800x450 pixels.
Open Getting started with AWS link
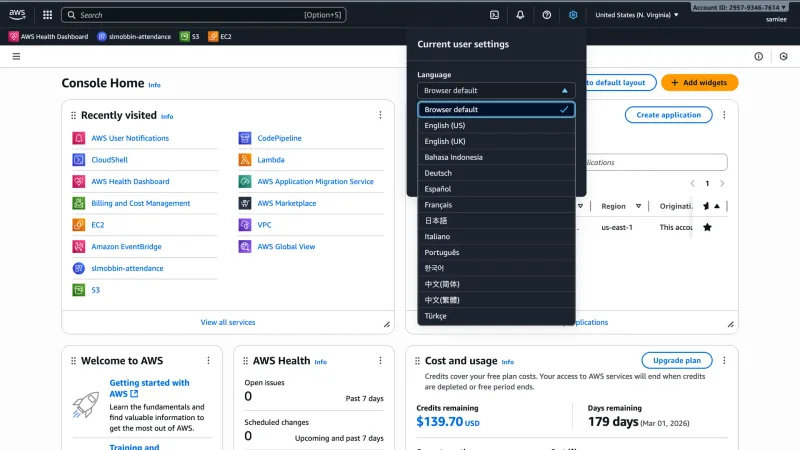coord(149,388)
